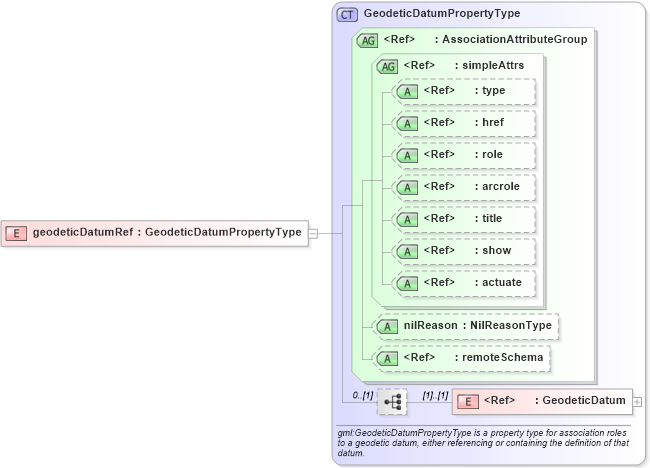
Task: Select the GeodeticDatum reference label
Action: point(555,400)
